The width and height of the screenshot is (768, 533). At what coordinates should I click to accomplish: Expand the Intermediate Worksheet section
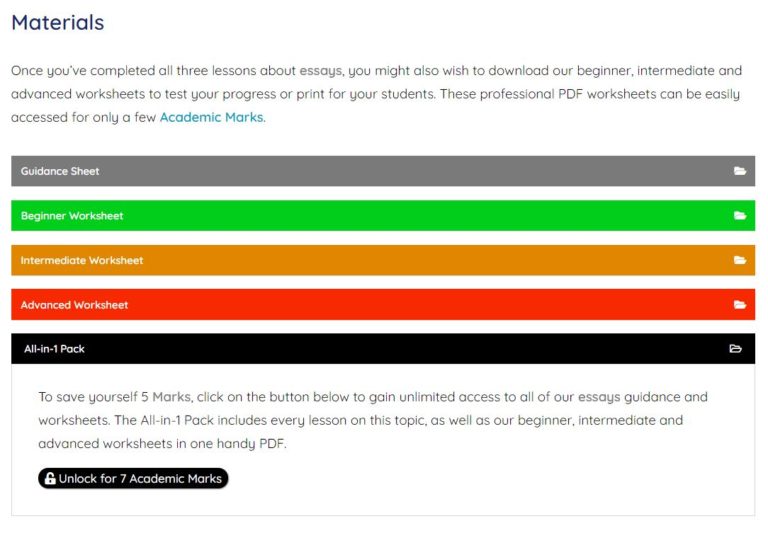point(383,260)
